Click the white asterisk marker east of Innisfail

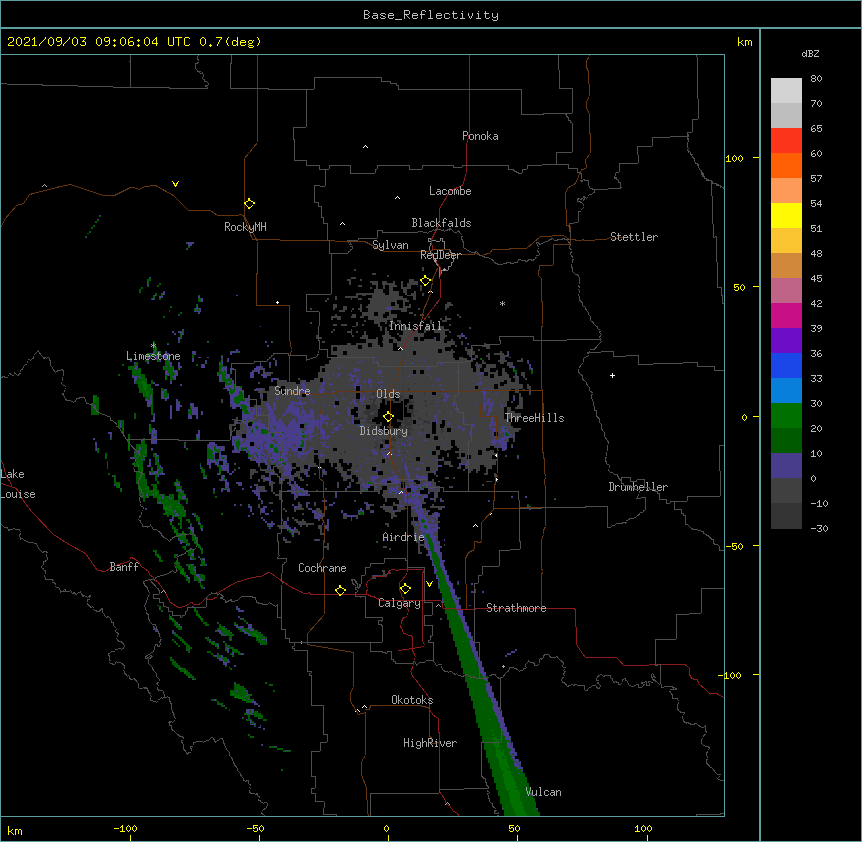tap(502, 303)
